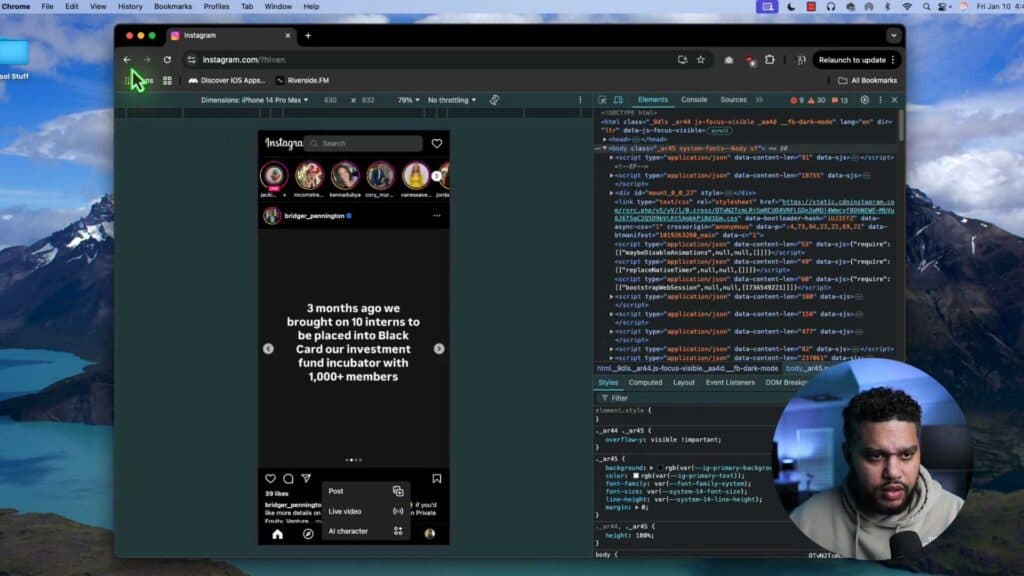
Task: Click the Styles Filter input
Action: [x=686, y=398]
